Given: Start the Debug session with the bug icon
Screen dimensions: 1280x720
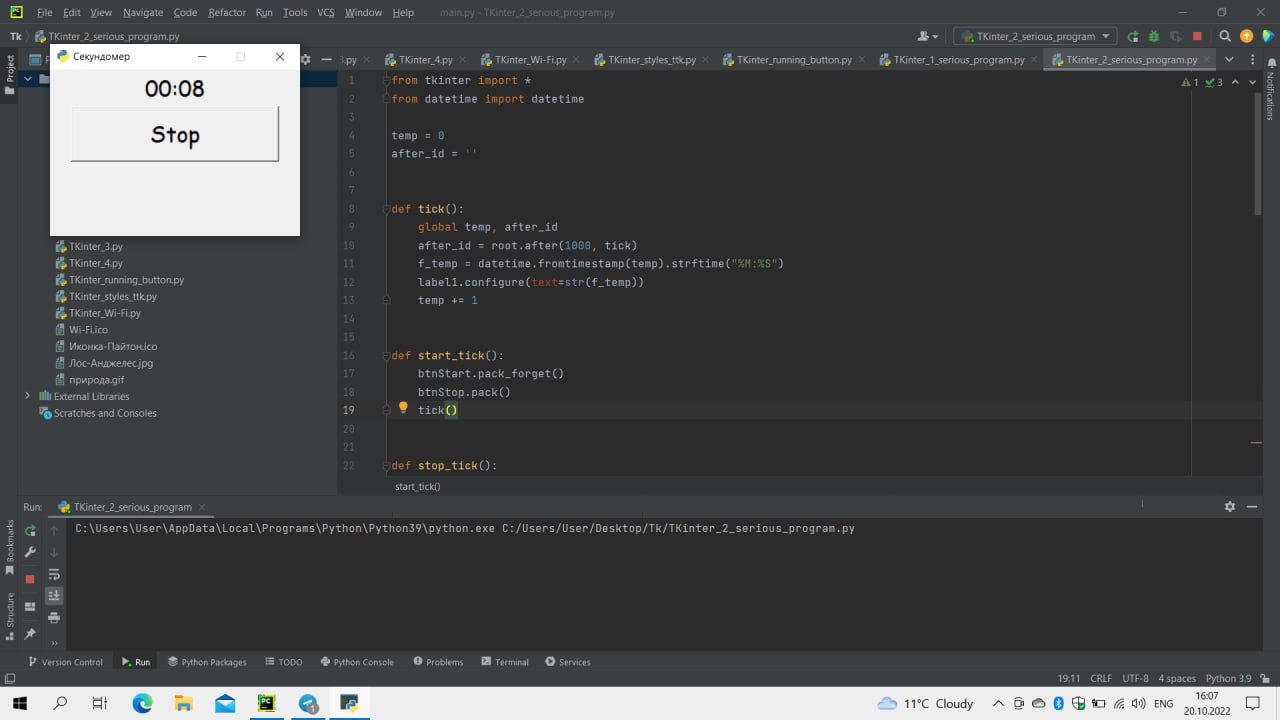Looking at the screenshot, I should (1154, 35).
